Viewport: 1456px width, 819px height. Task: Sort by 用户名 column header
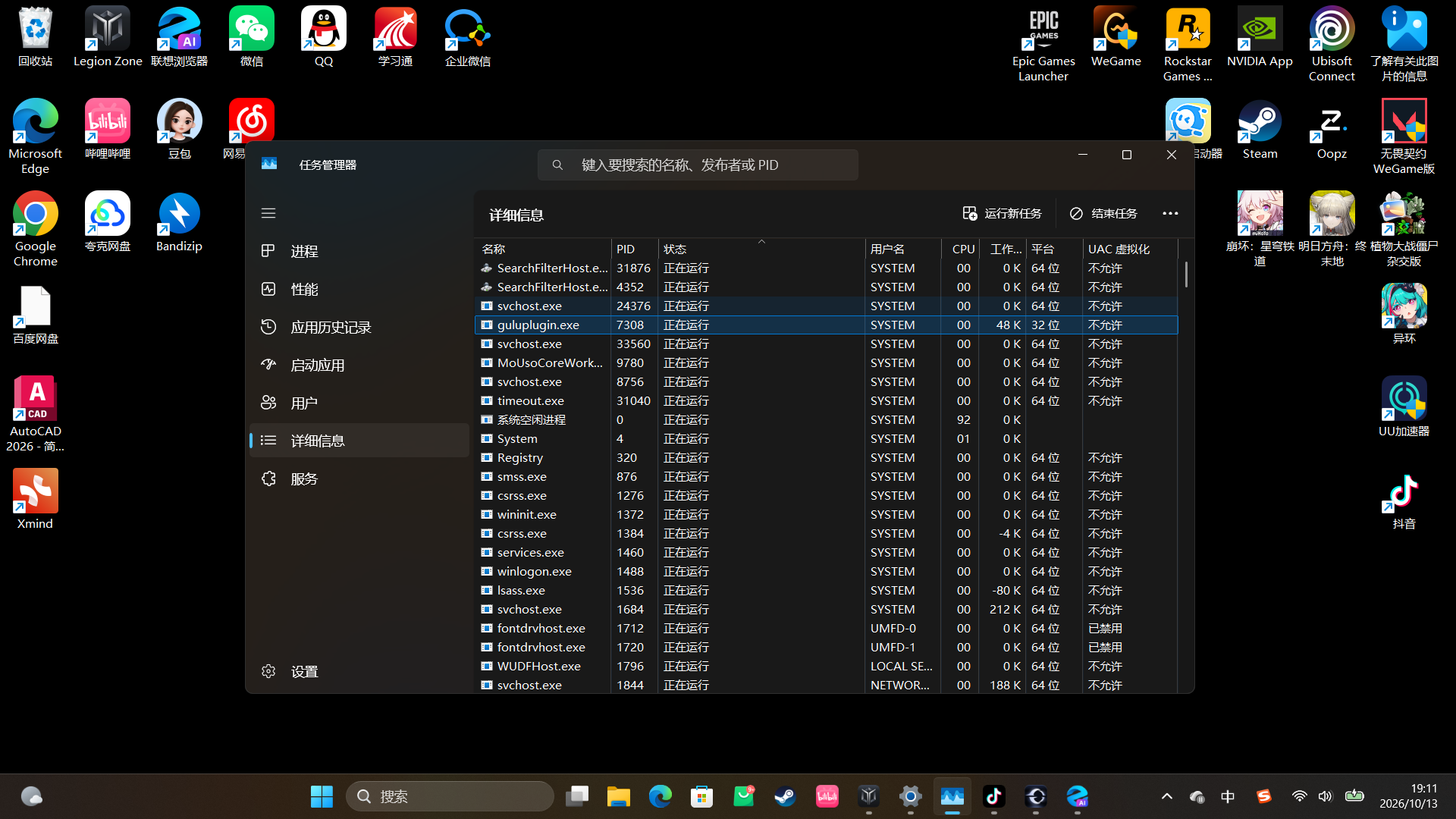(x=902, y=249)
